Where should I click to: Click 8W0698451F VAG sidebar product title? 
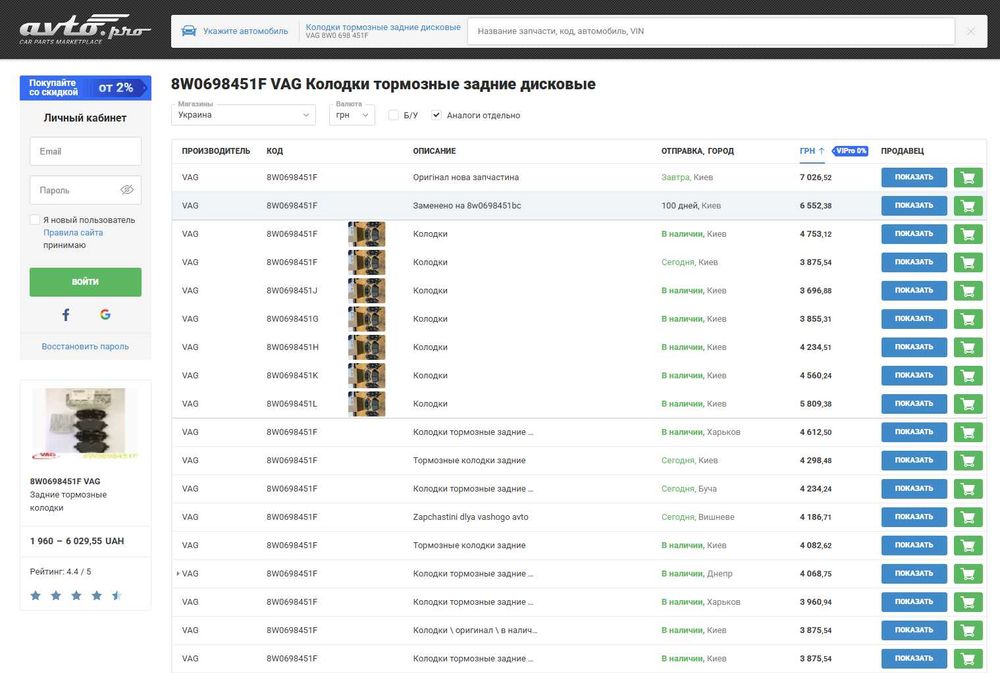65,481
